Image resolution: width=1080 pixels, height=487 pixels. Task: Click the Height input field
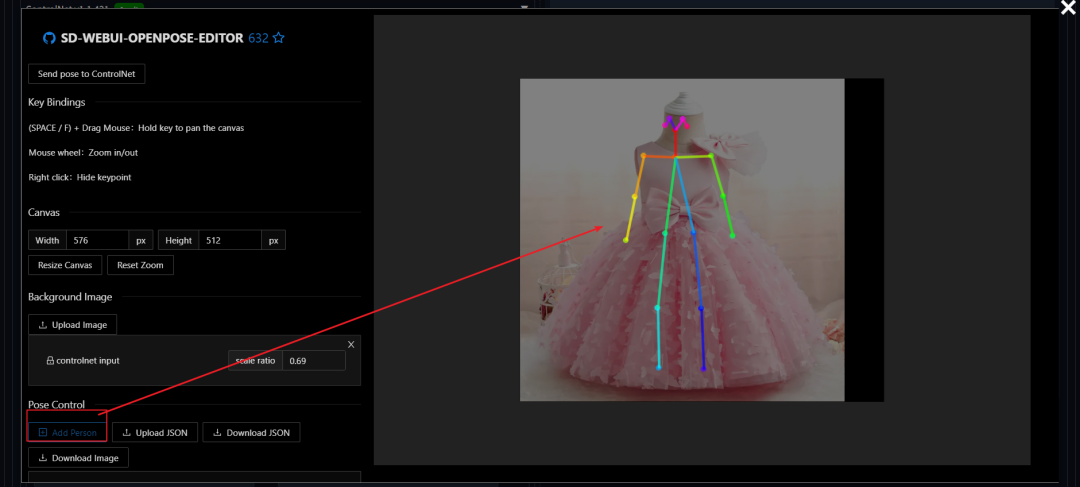pos(230,240)
